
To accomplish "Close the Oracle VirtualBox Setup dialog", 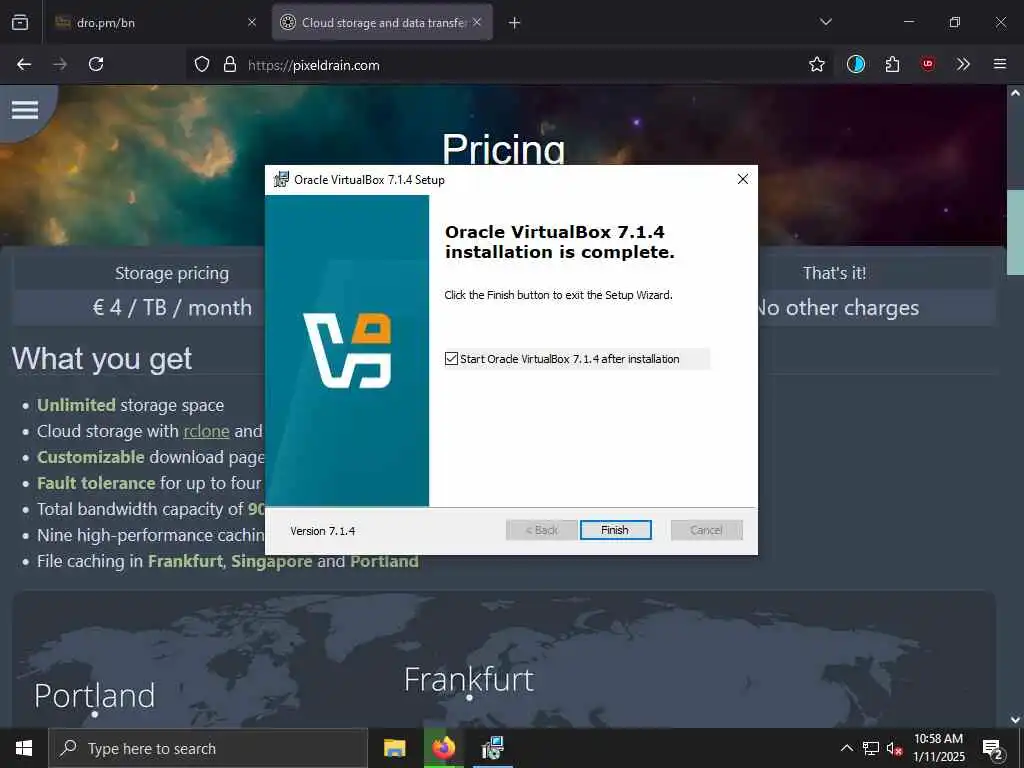I will pos(743,180).
